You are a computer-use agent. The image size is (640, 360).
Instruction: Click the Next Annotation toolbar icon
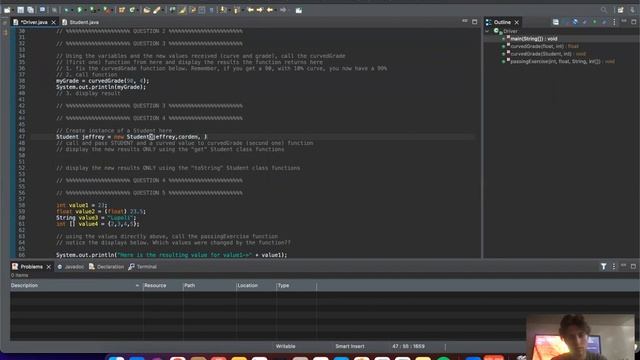point(222,10)
